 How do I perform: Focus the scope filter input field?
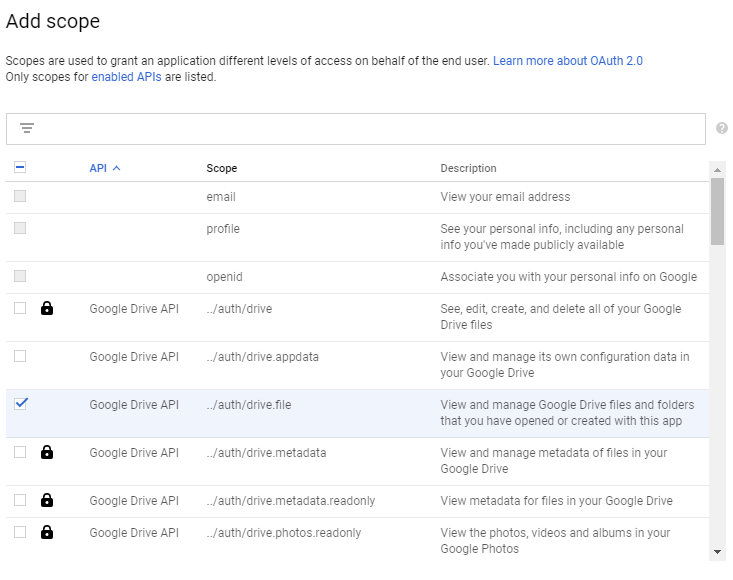pos(370,128)
